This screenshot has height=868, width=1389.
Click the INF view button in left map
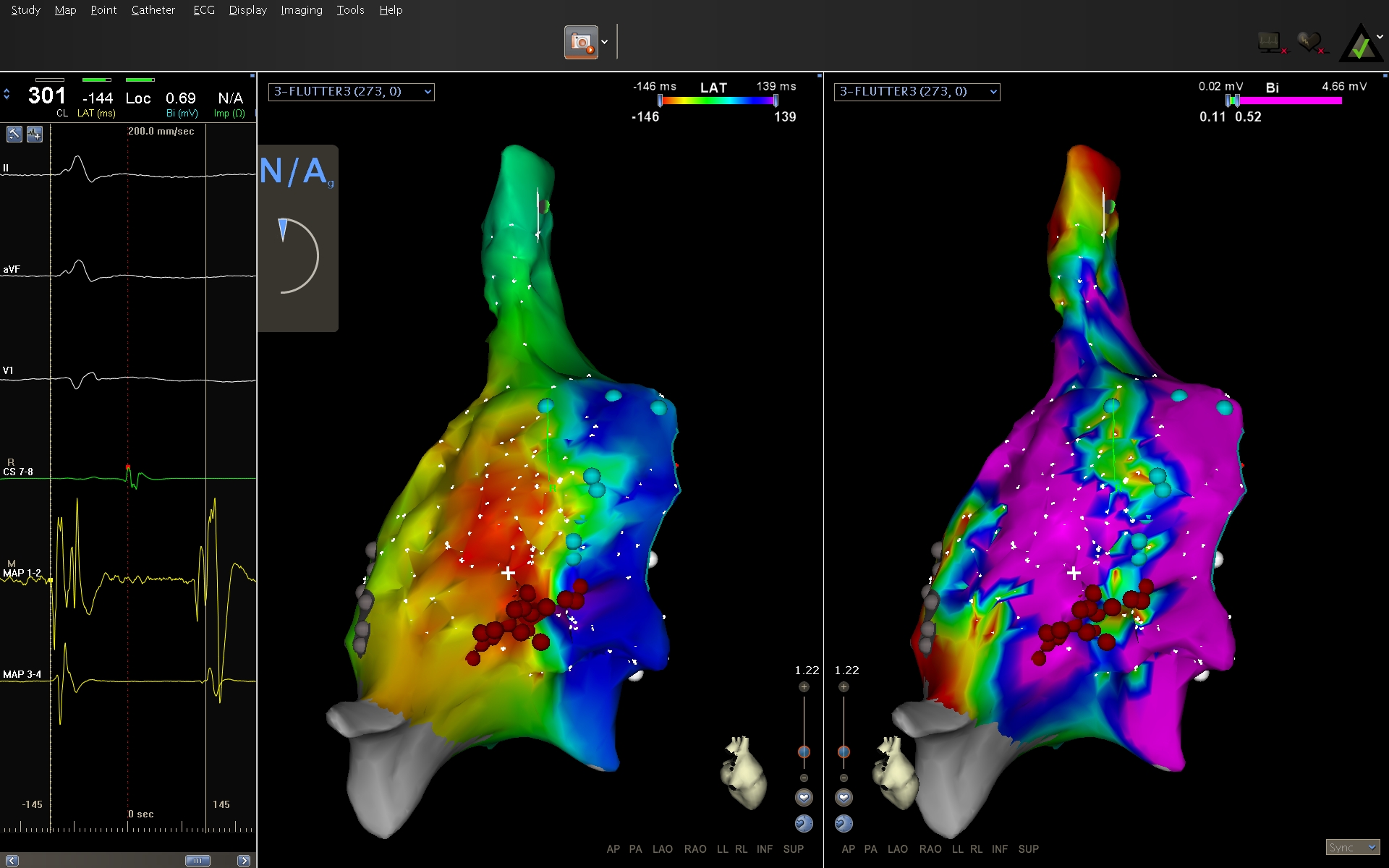coord(764,849)
